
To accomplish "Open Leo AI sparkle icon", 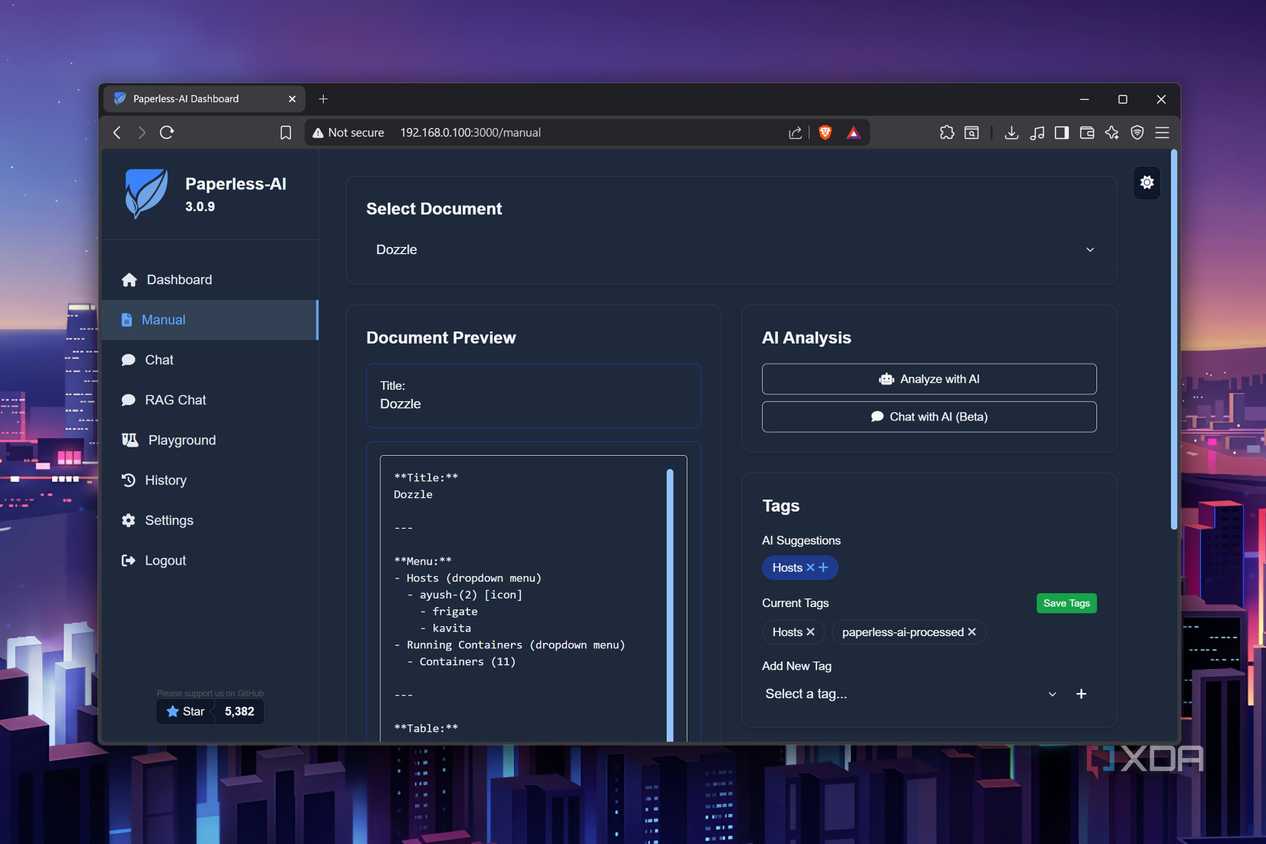I will coord(1112,132).
